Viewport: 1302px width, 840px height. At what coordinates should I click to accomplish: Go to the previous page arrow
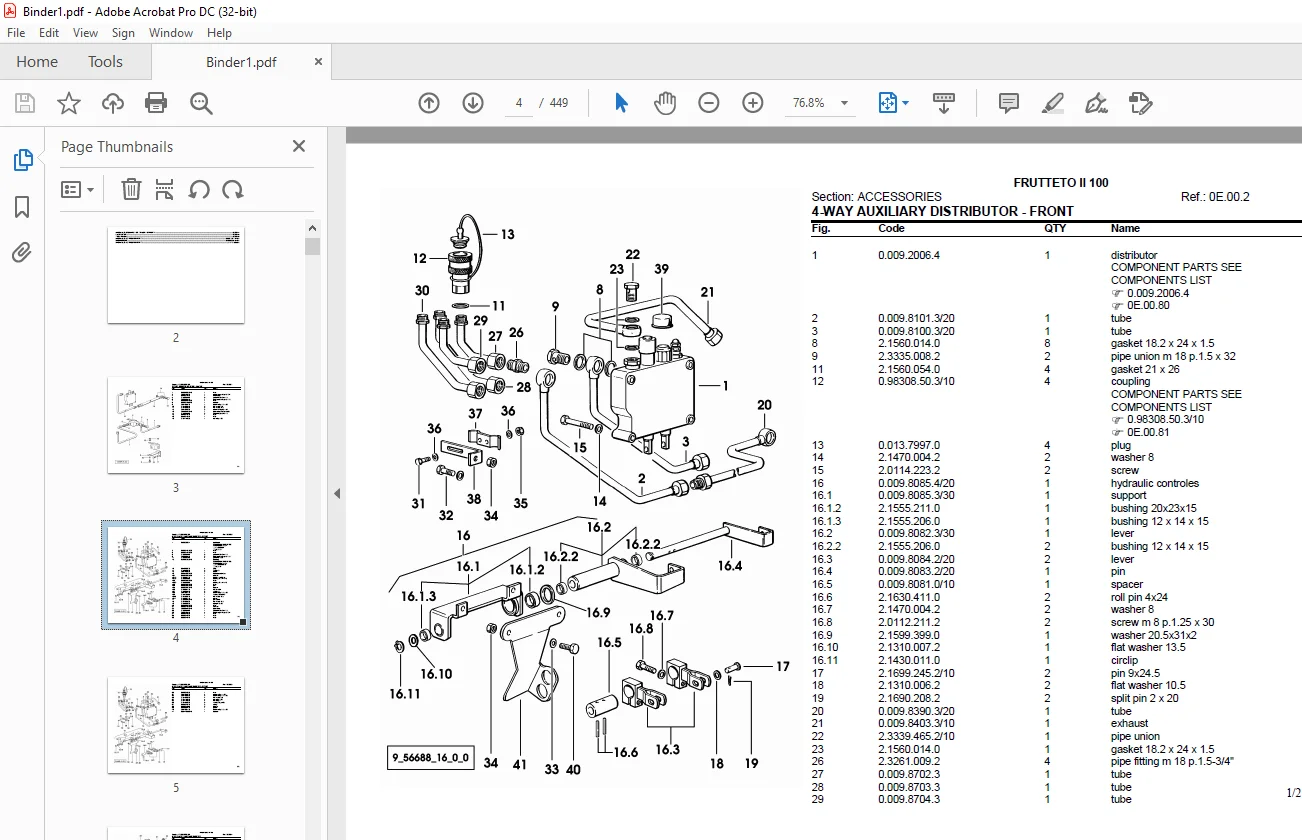pyautogui.click(x=429, y=103)
